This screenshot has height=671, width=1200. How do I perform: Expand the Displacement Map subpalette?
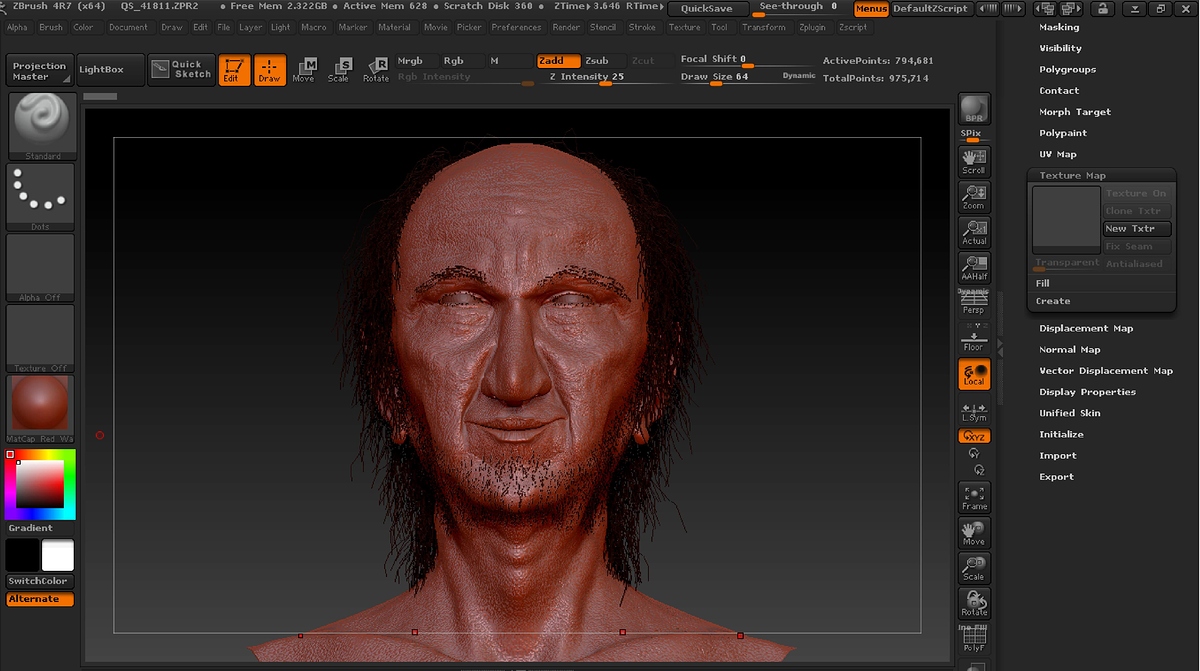pyautogui.click(x=1086, y=328)
